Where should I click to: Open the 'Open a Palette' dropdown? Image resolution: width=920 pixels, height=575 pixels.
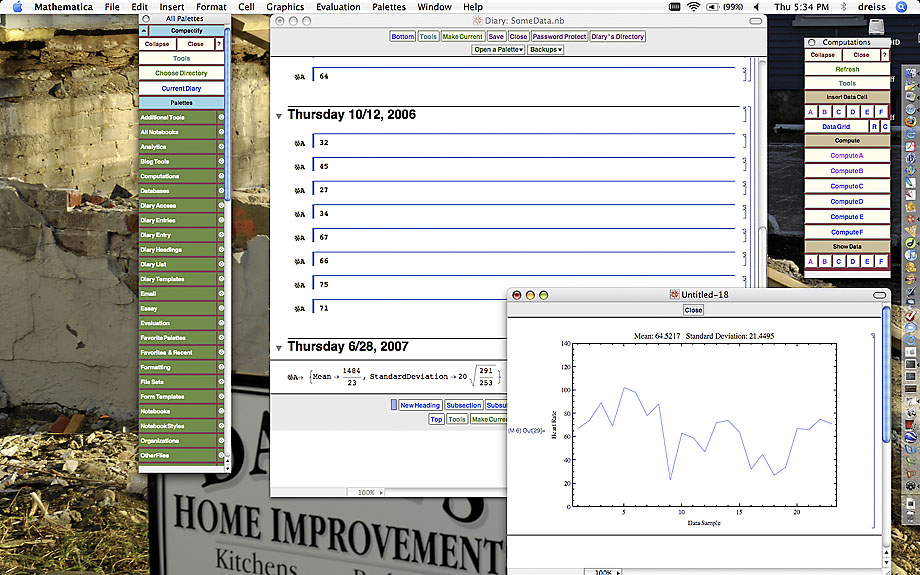[497, 49]
